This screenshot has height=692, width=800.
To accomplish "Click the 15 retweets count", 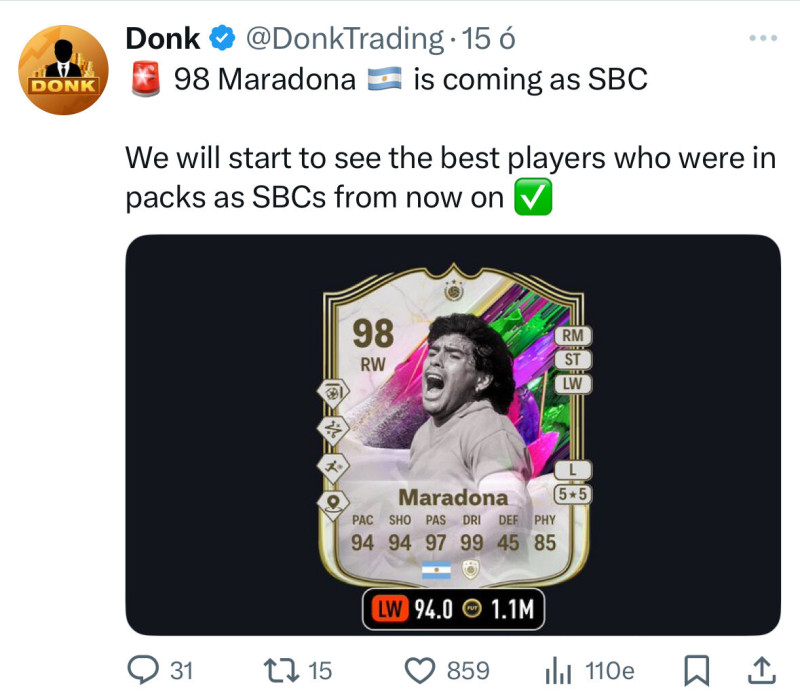I will pos(320,671).
